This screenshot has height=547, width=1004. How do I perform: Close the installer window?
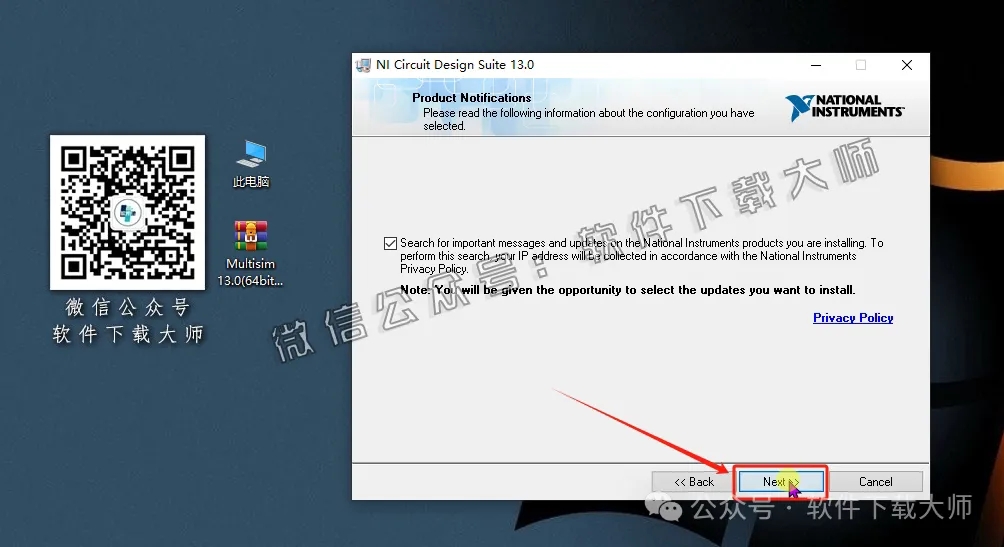[906, 65]
